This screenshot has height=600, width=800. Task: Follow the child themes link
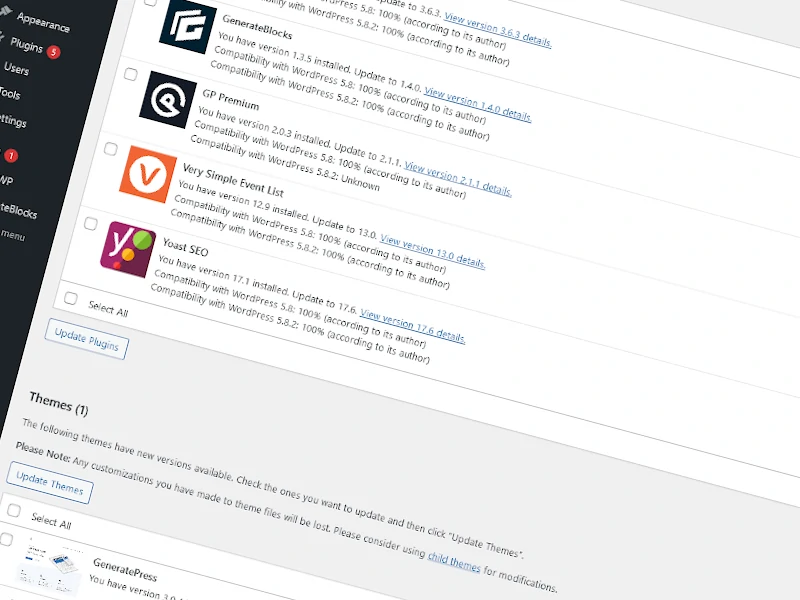[x=454, y=562]
